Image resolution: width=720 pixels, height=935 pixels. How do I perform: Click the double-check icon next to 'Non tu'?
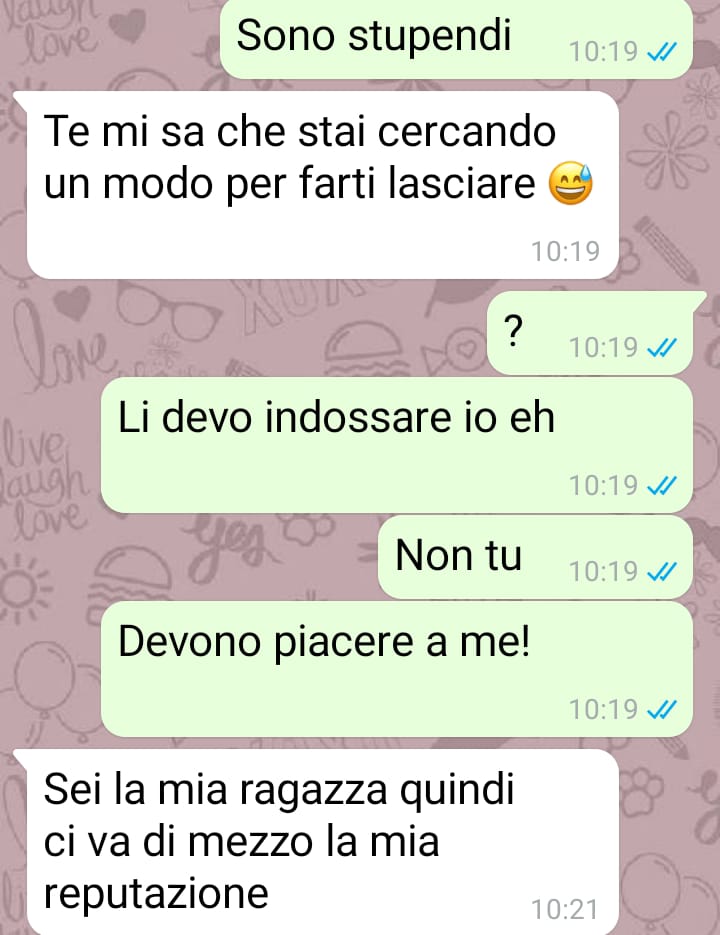[662, 572]
